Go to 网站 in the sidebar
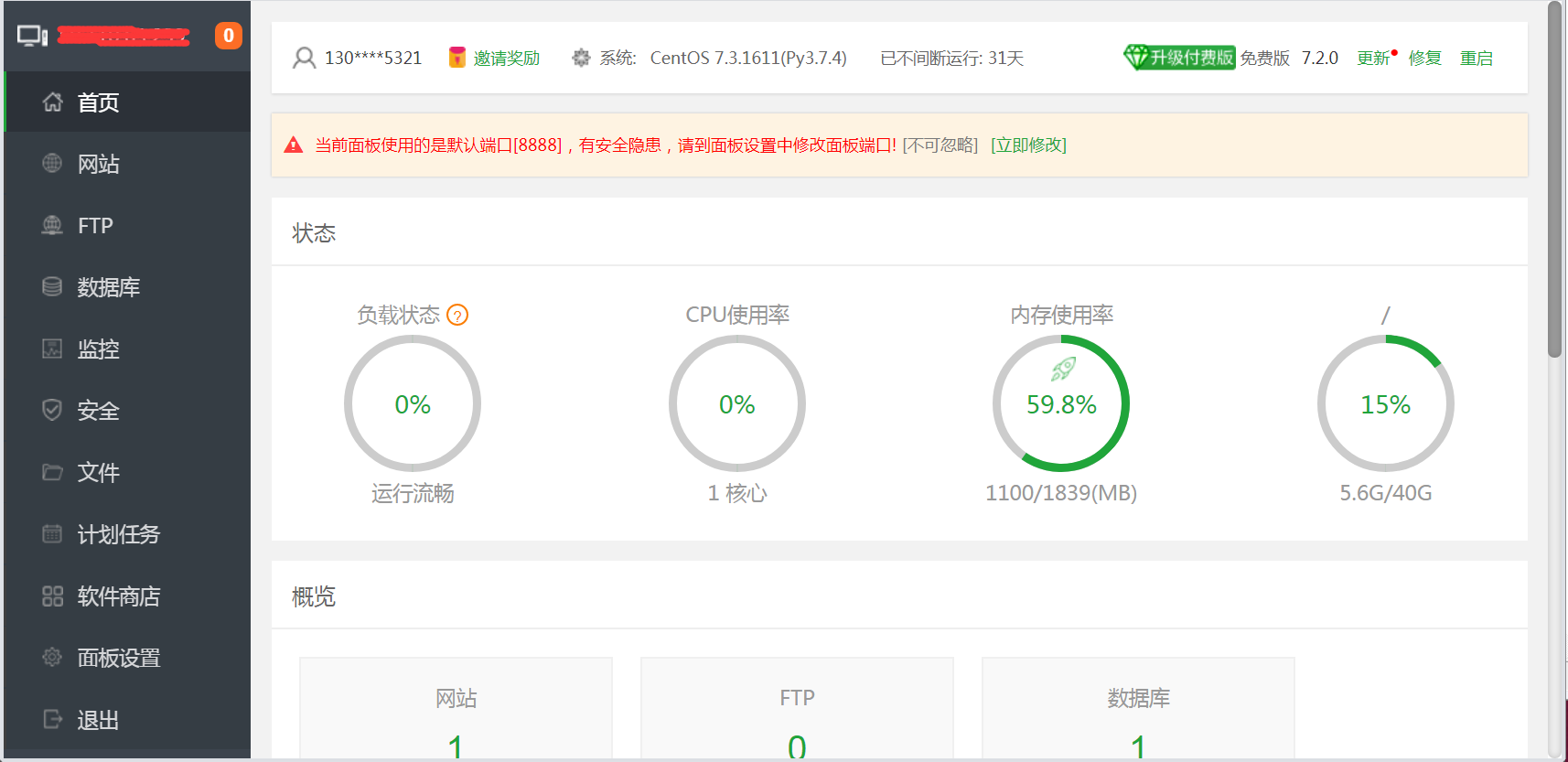The height and width of the screenshot is (762, 1568). [x=127, y=163]
